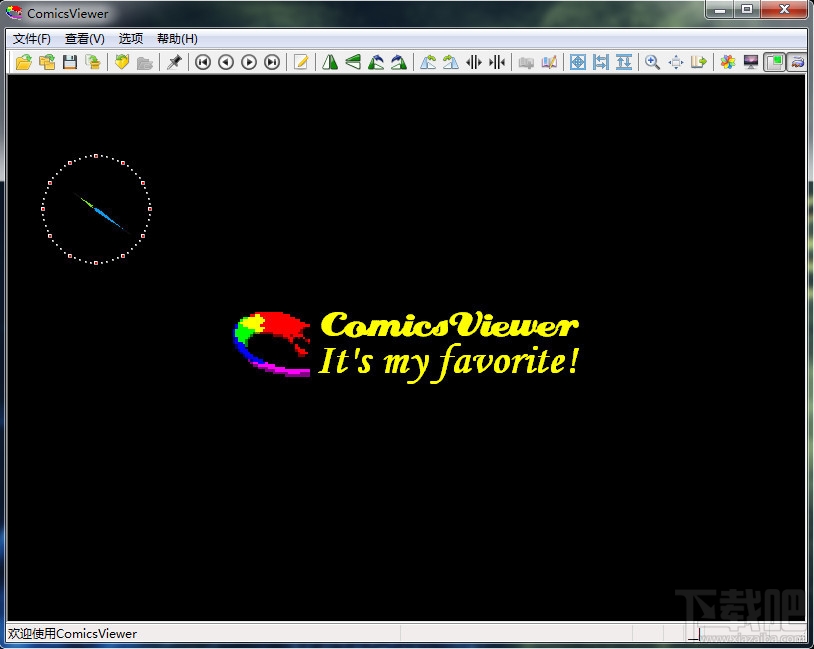Go to the previous page
Screen dimensions: 814x649
pos(226,62)
